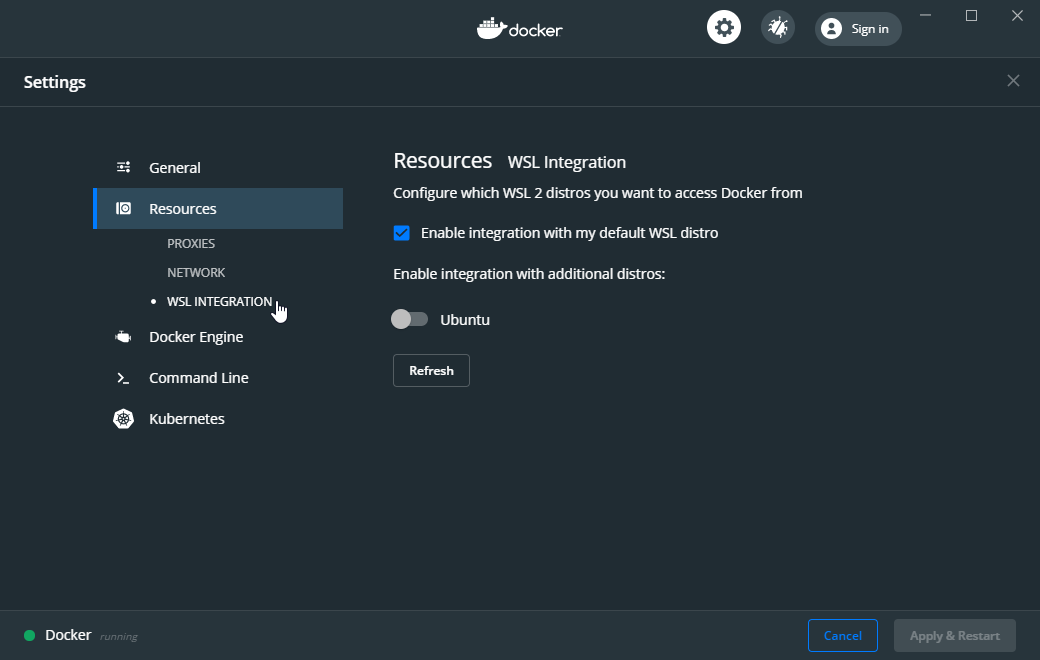Click the Docker whale logo
Screen dimensions: 1040x660
(519, 29)
